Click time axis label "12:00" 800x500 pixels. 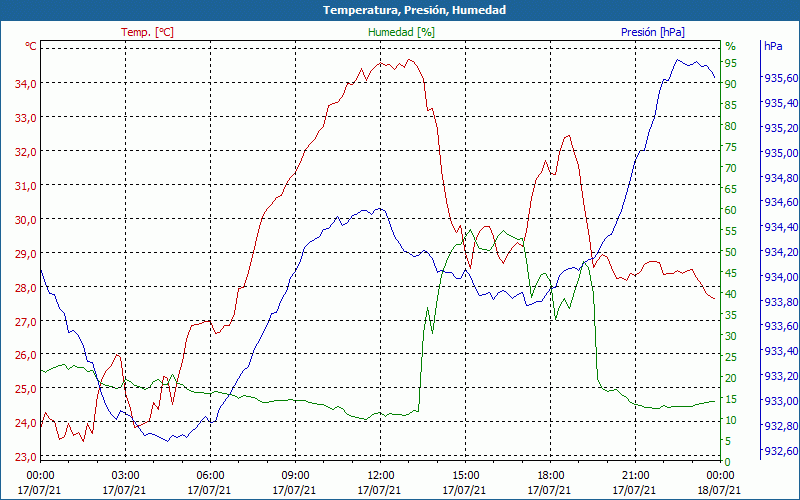click(380, 476)
